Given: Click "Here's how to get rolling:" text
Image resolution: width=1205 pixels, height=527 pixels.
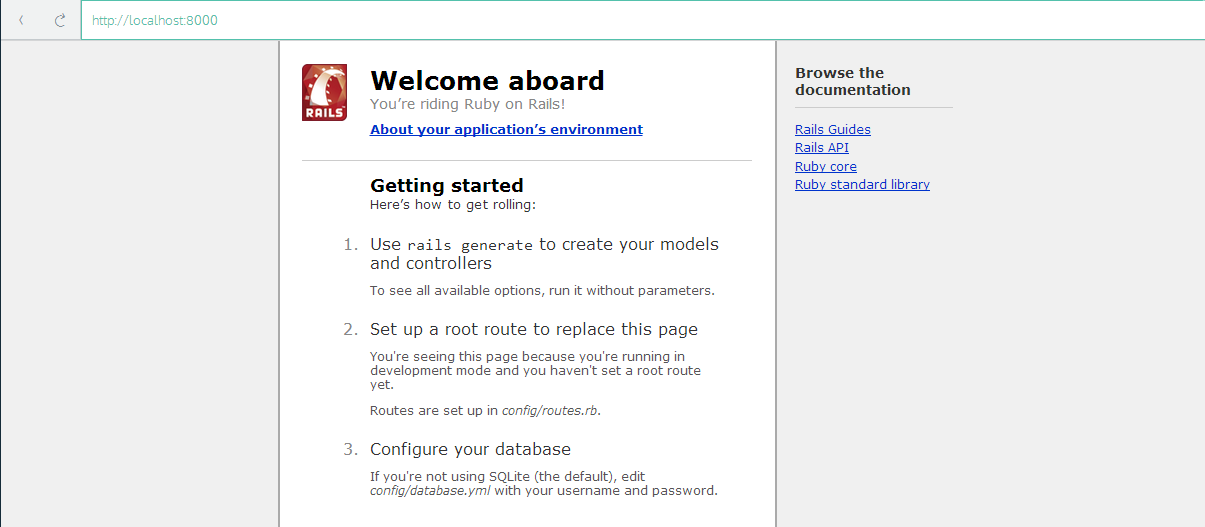Looking at the screenshot, I should 453,205.
